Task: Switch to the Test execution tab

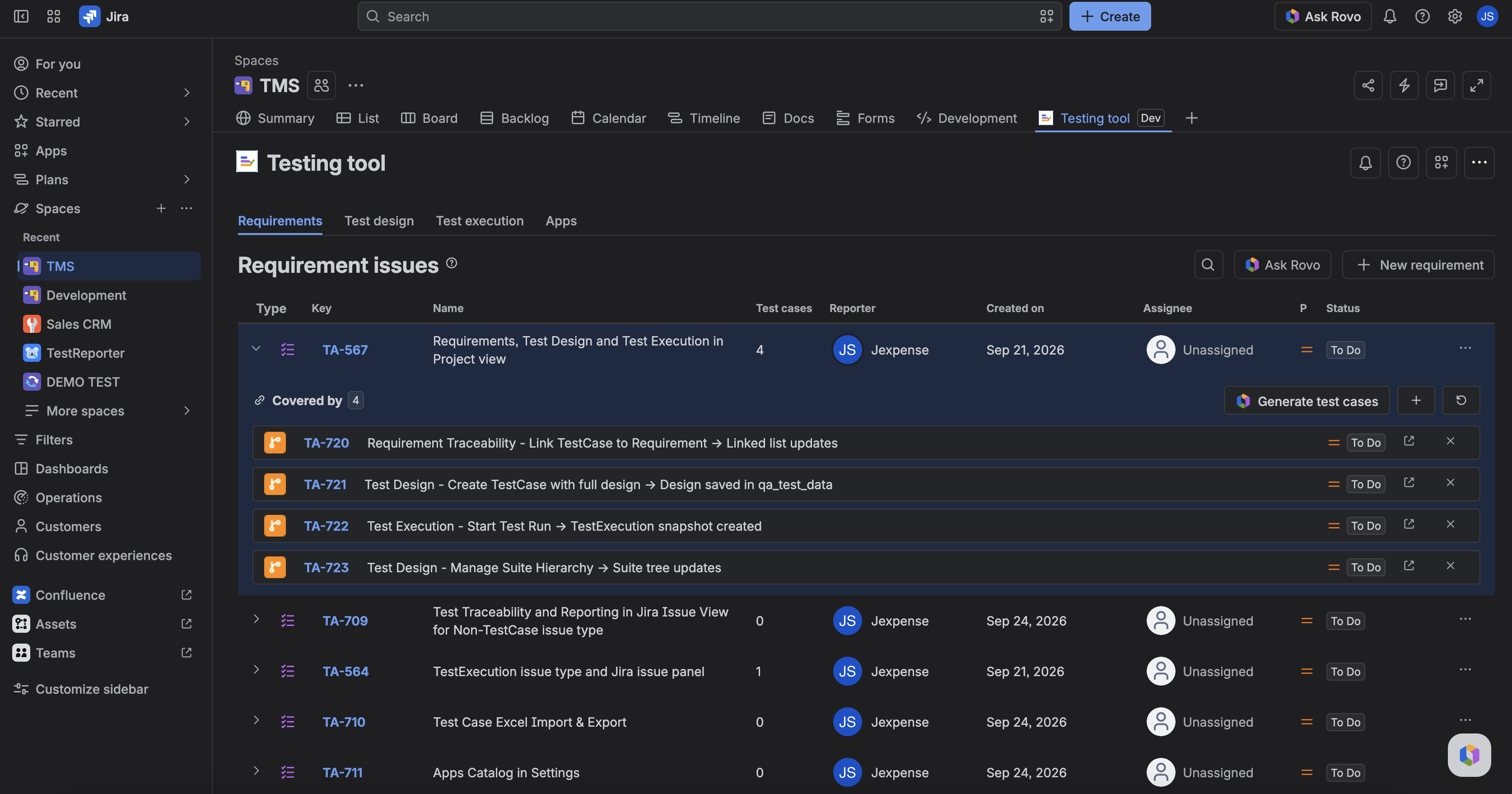Action: 480,221
